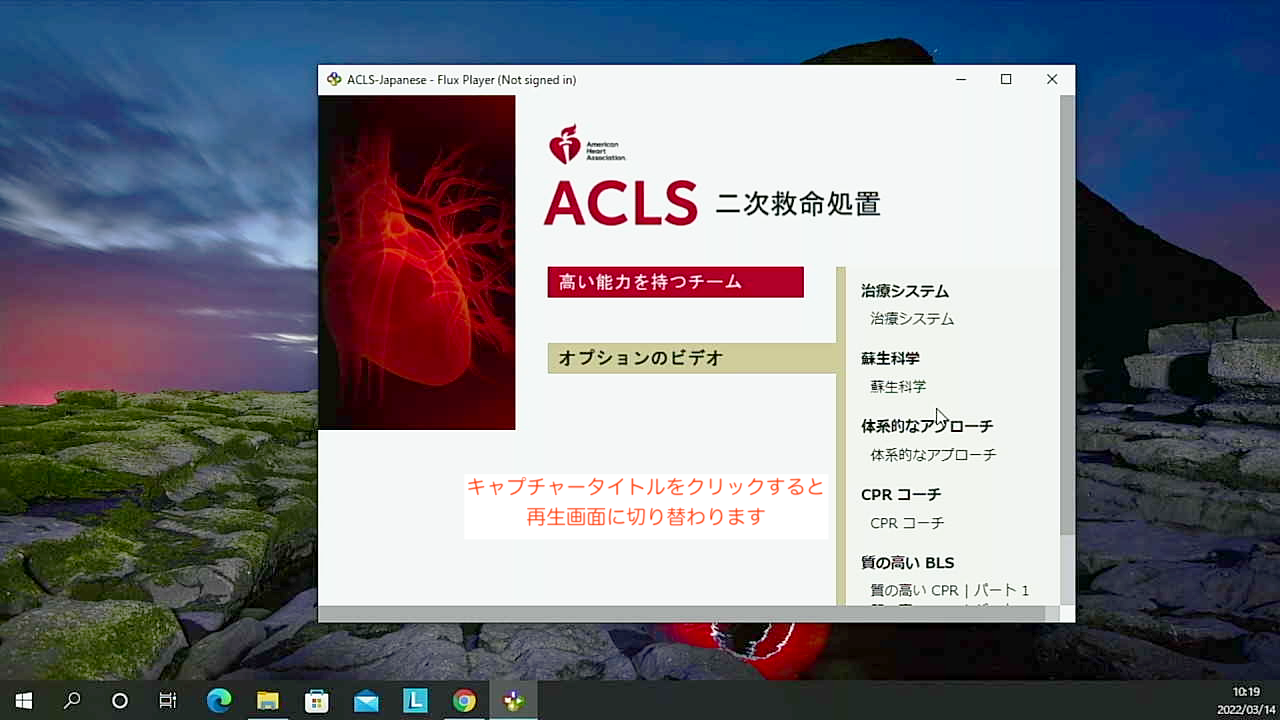Open the teal L app in the taskbar

tap(415, 701)
